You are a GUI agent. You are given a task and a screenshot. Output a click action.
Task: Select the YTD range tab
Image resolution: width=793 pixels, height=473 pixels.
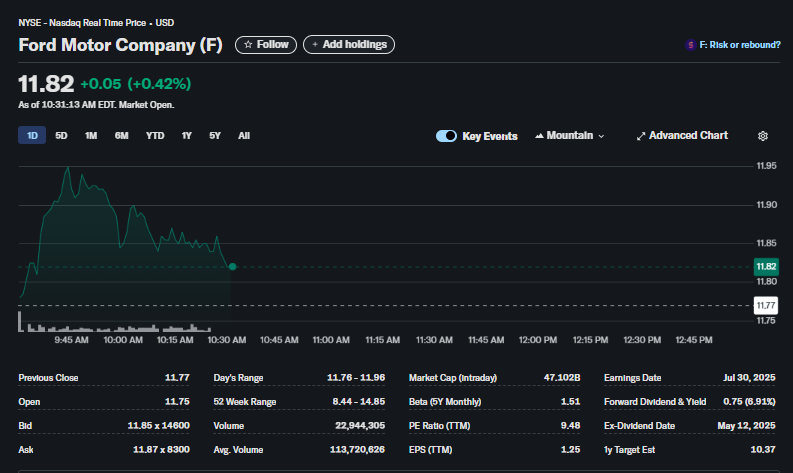(x=155, y=136)
